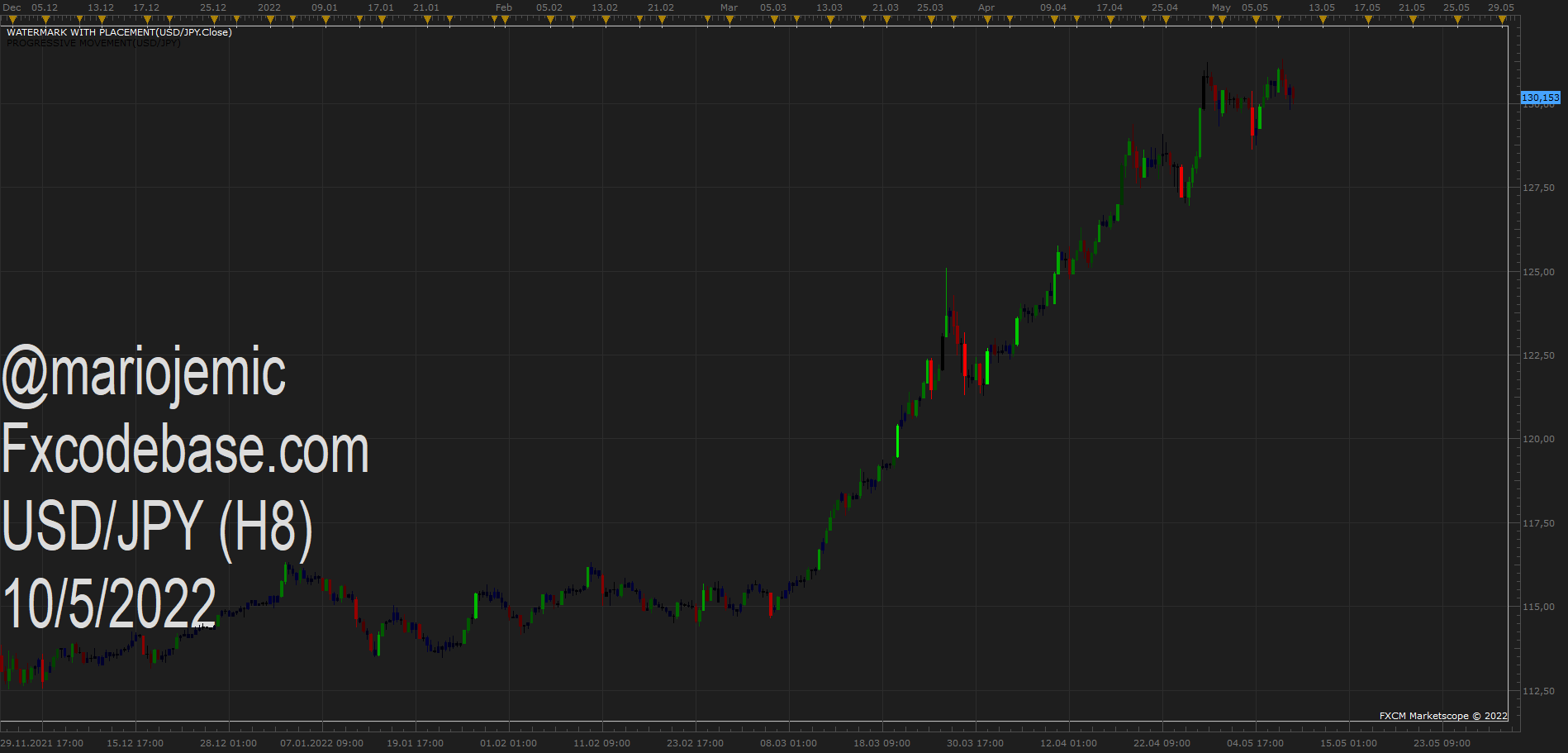Click the yellow marker below the Apr label
Screen dimensions: 1568x753
click(x=987, y=19)
